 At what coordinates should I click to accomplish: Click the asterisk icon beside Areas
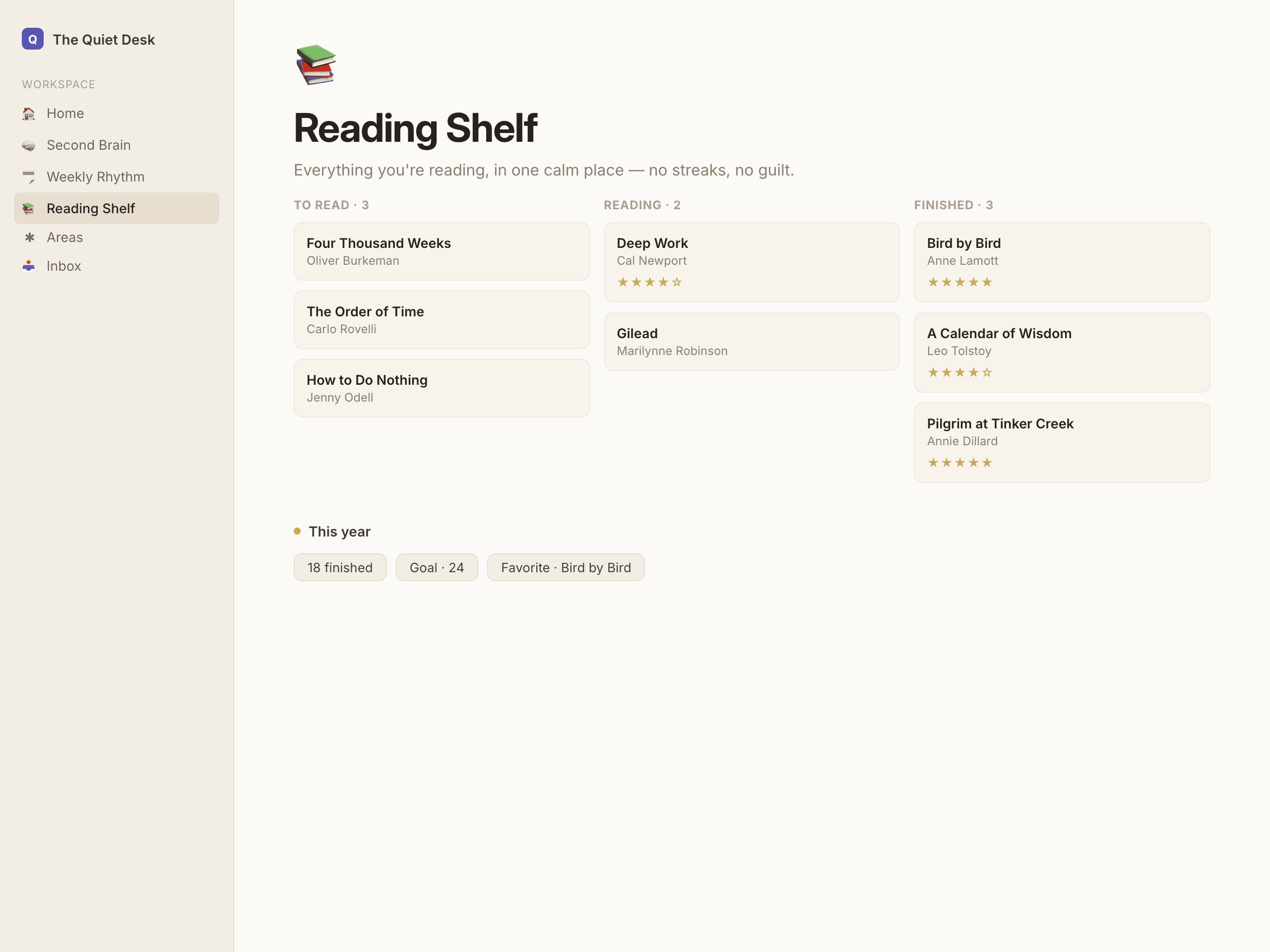(x=30, y=237)
